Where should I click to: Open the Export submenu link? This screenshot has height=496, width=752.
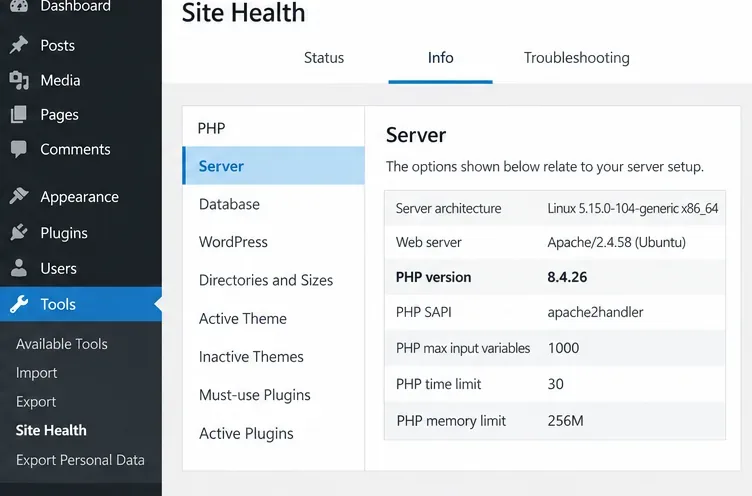[36, 402]
